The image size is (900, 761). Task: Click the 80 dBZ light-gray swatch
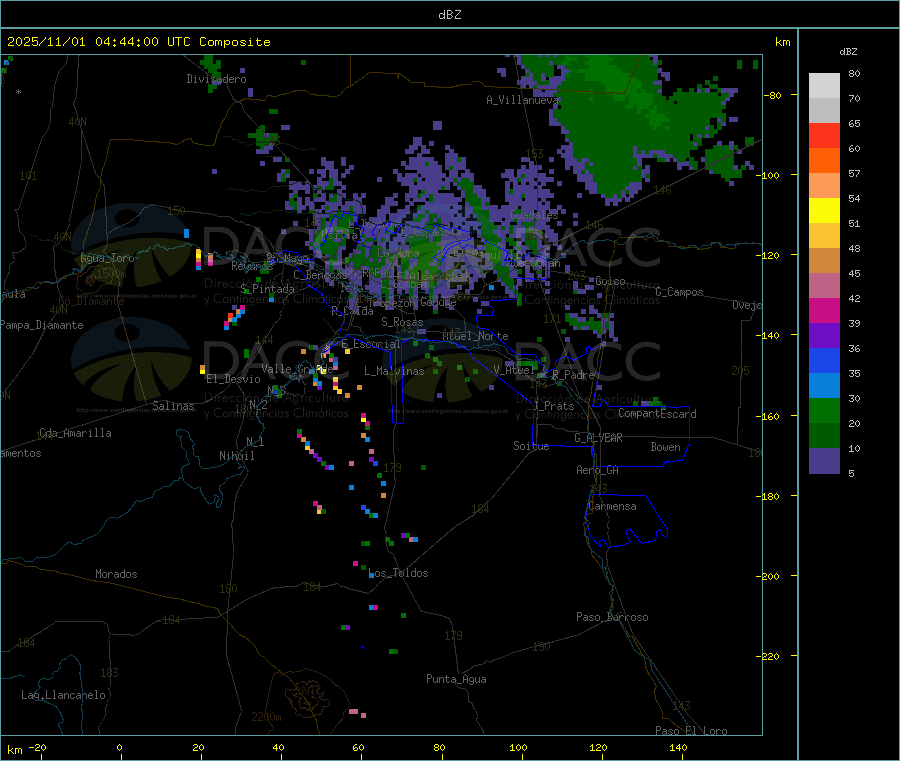pyautogui.click(x=824, y=86)
